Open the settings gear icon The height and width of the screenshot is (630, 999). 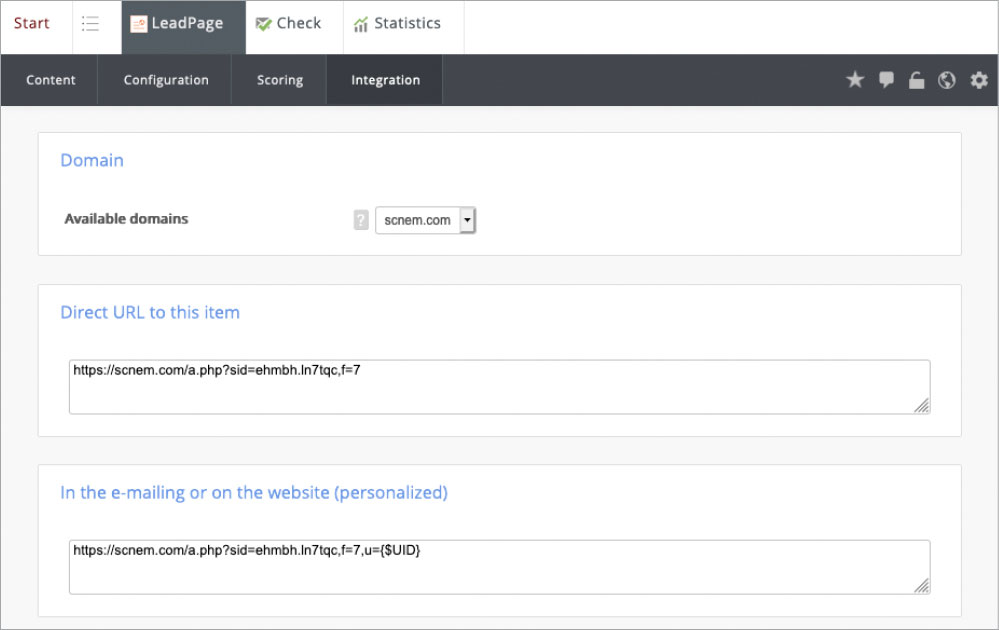[x=978, y=80]
